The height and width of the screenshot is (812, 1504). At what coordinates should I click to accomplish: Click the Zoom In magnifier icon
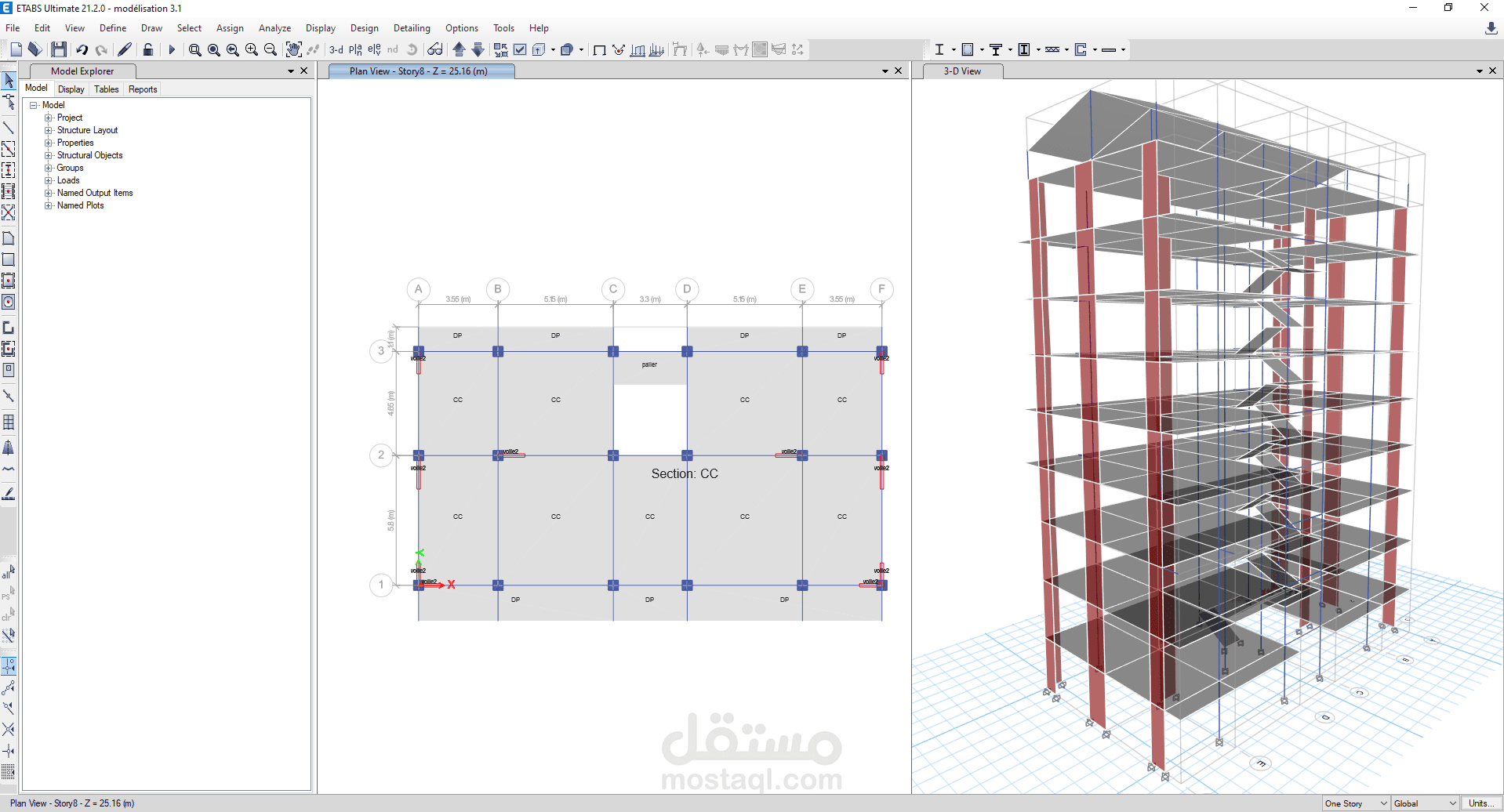point(252,49)
